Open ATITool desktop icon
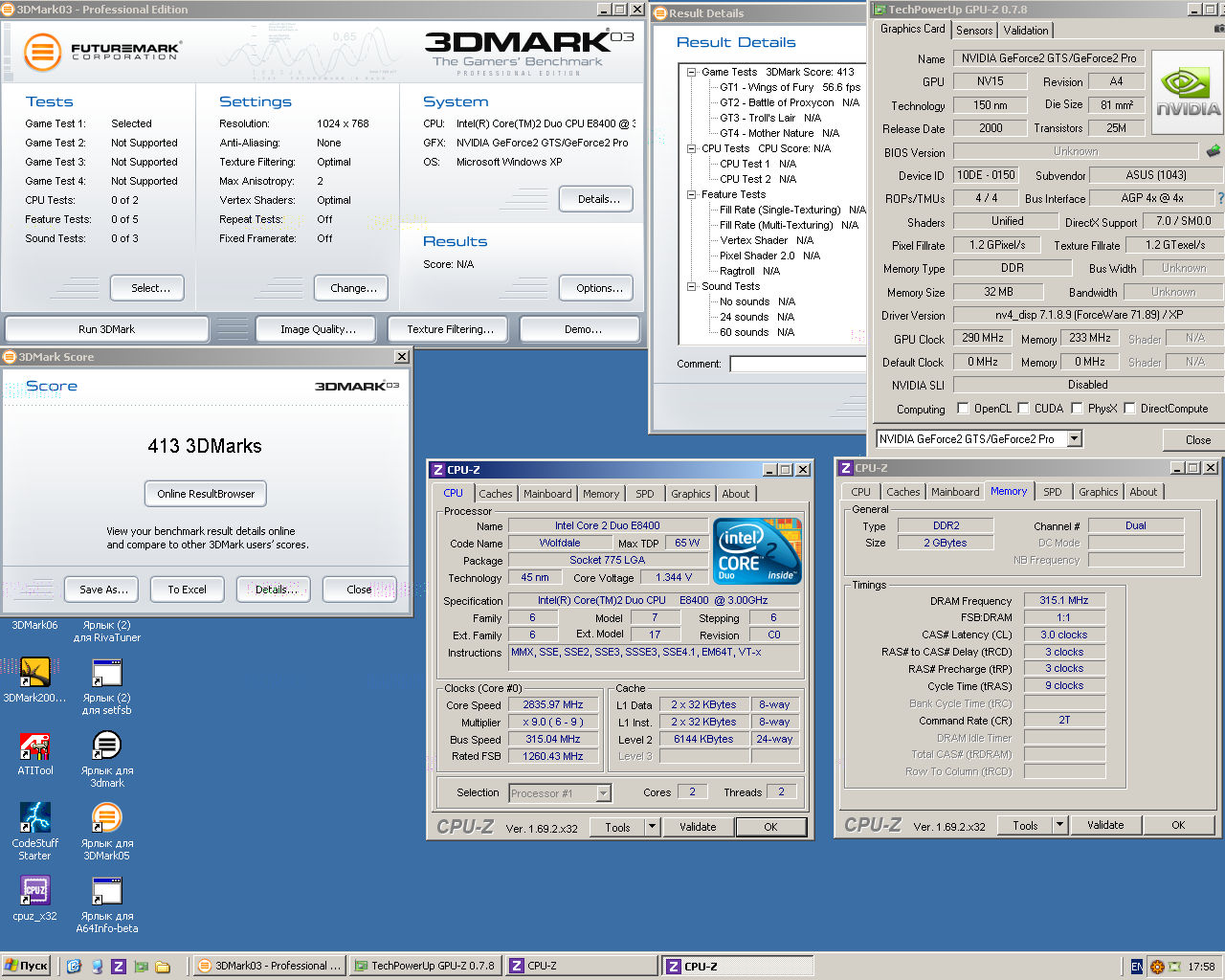Viewport: 1225px width, 980px height. pos(34,753)
